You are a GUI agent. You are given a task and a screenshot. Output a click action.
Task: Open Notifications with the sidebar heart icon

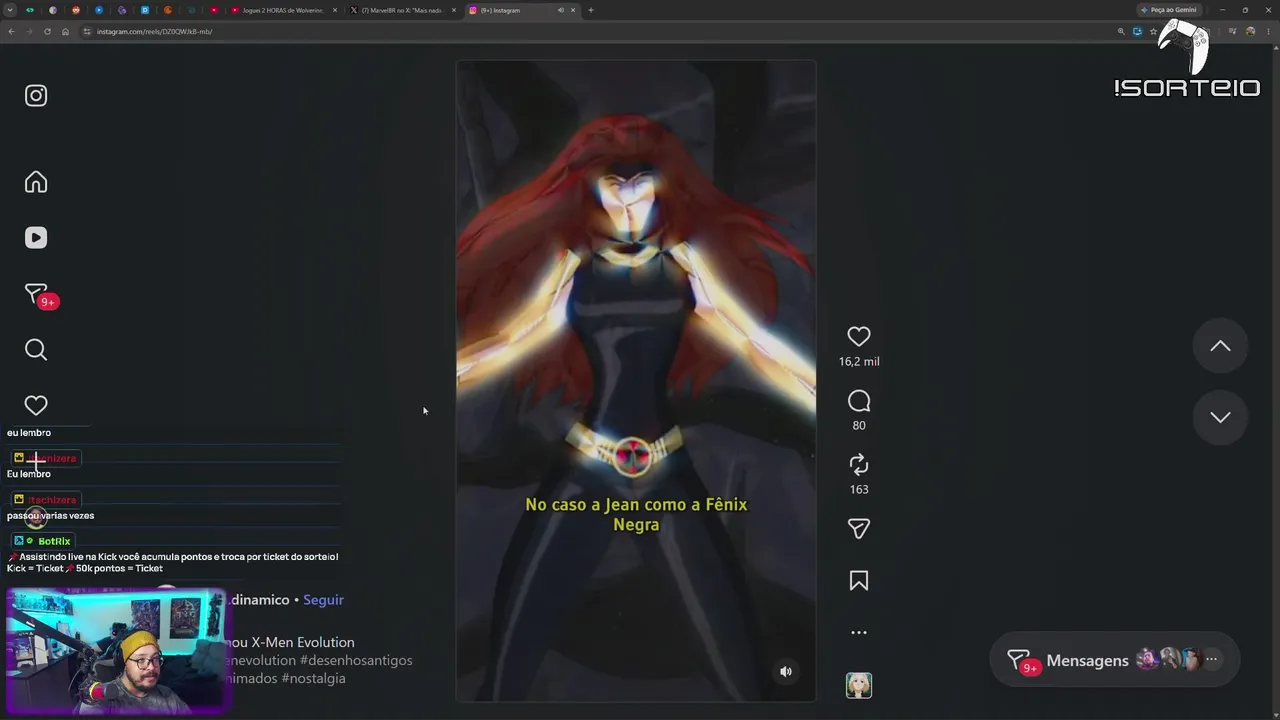pos(36,405)
